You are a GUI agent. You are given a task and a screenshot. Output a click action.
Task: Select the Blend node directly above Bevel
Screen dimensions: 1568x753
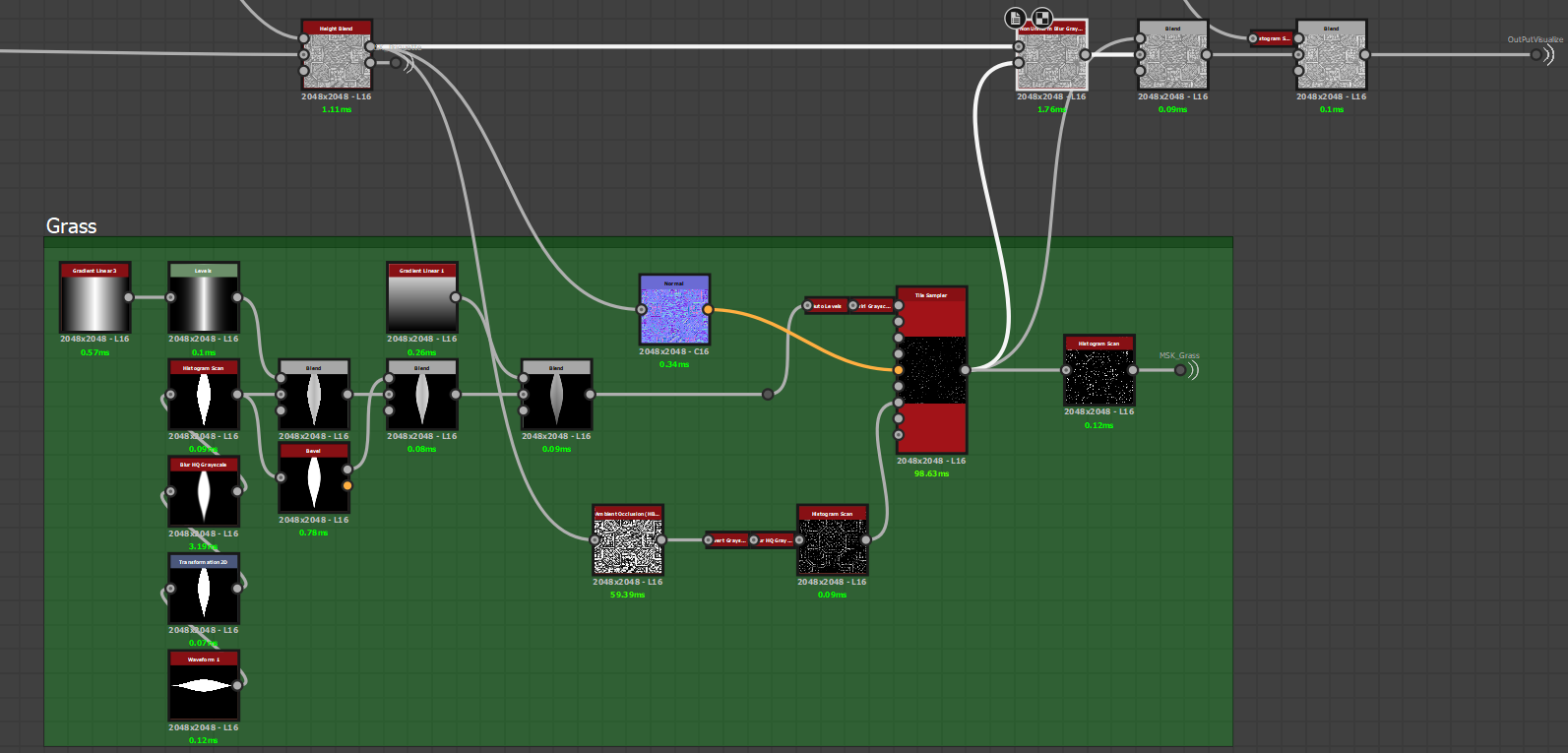313,395
